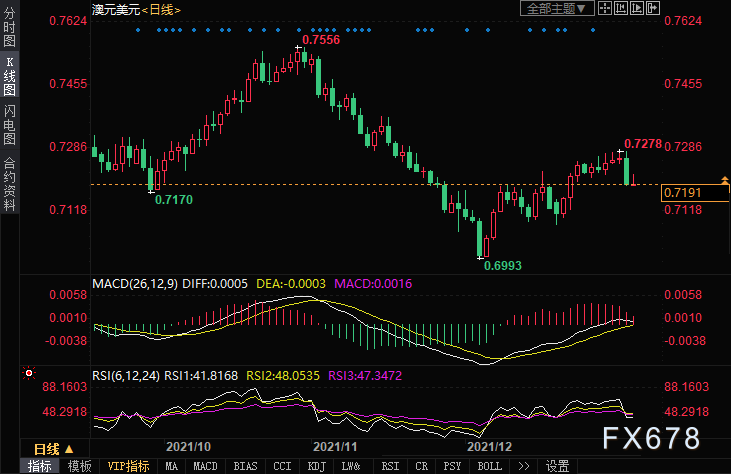The height and width of the screenshot is (474, 731).
Task: Toggle the KDJ indicator button
Action: [317, 466]
